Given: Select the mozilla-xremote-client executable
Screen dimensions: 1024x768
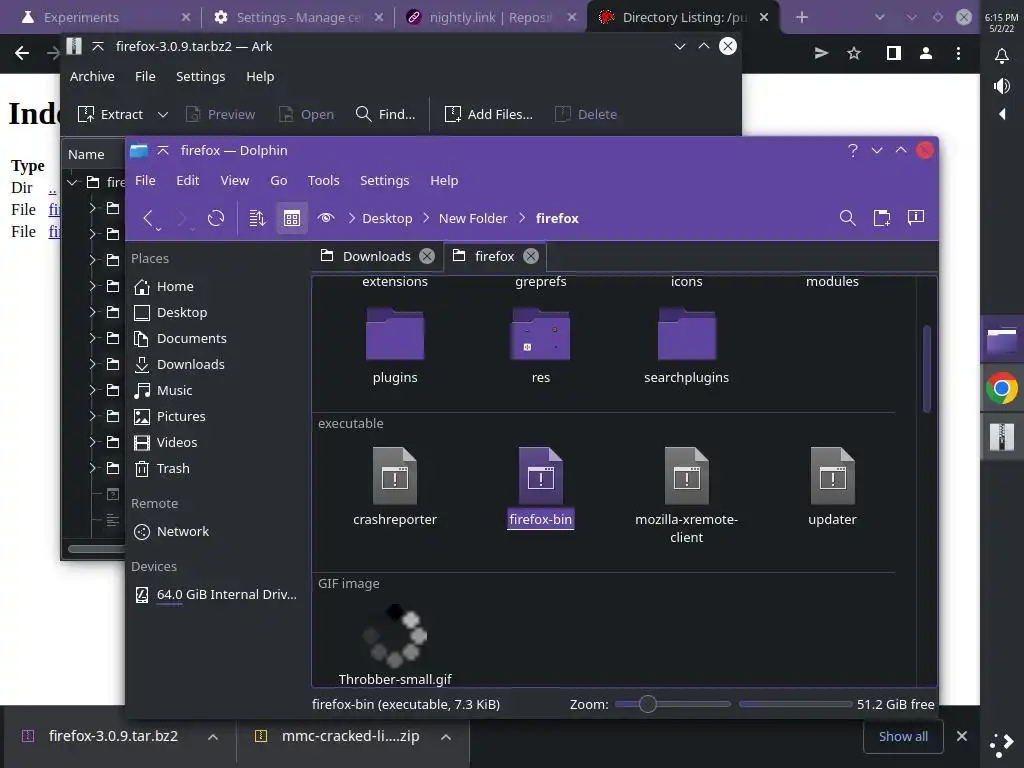Looking at the screenshot, I should point(686,496).
